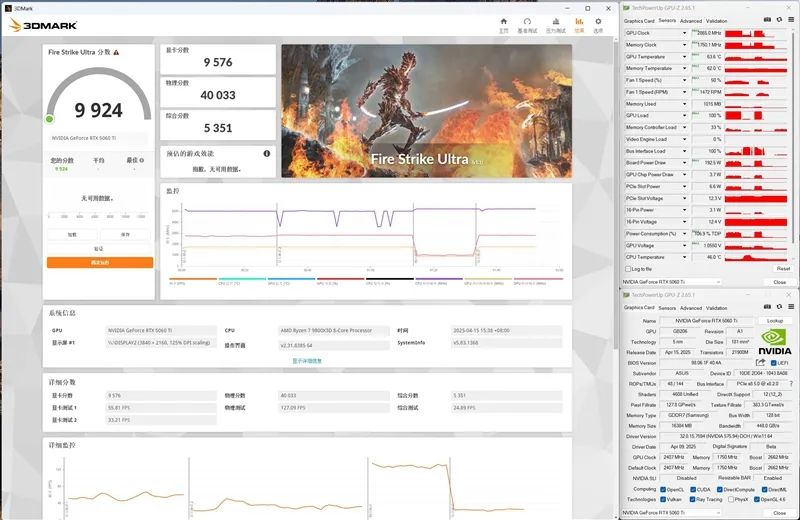This screenshot has width=800, height=520.
Task: Click 3DMark validate button above run-again
Action: pyautogui.click(x=98, y=249)
